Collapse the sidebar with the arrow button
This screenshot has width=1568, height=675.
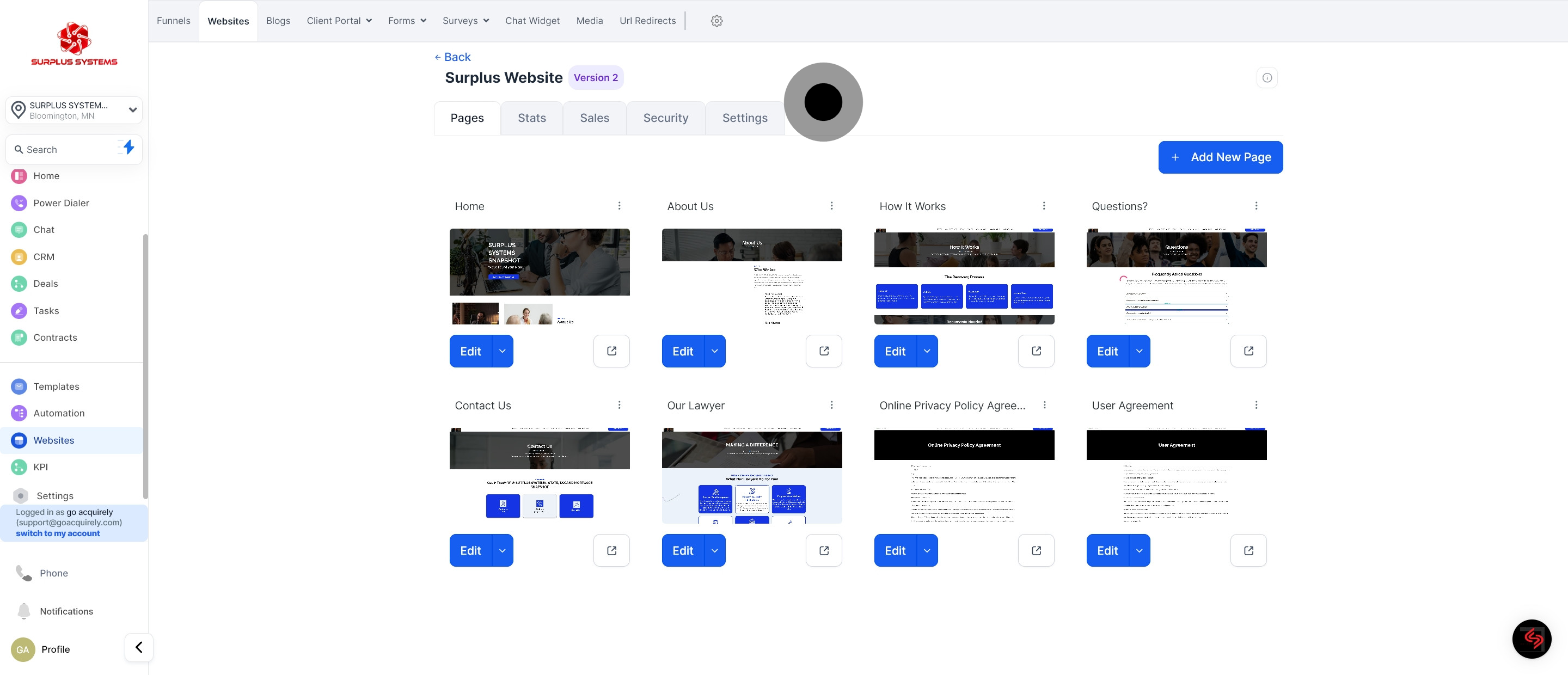point(139,647)
